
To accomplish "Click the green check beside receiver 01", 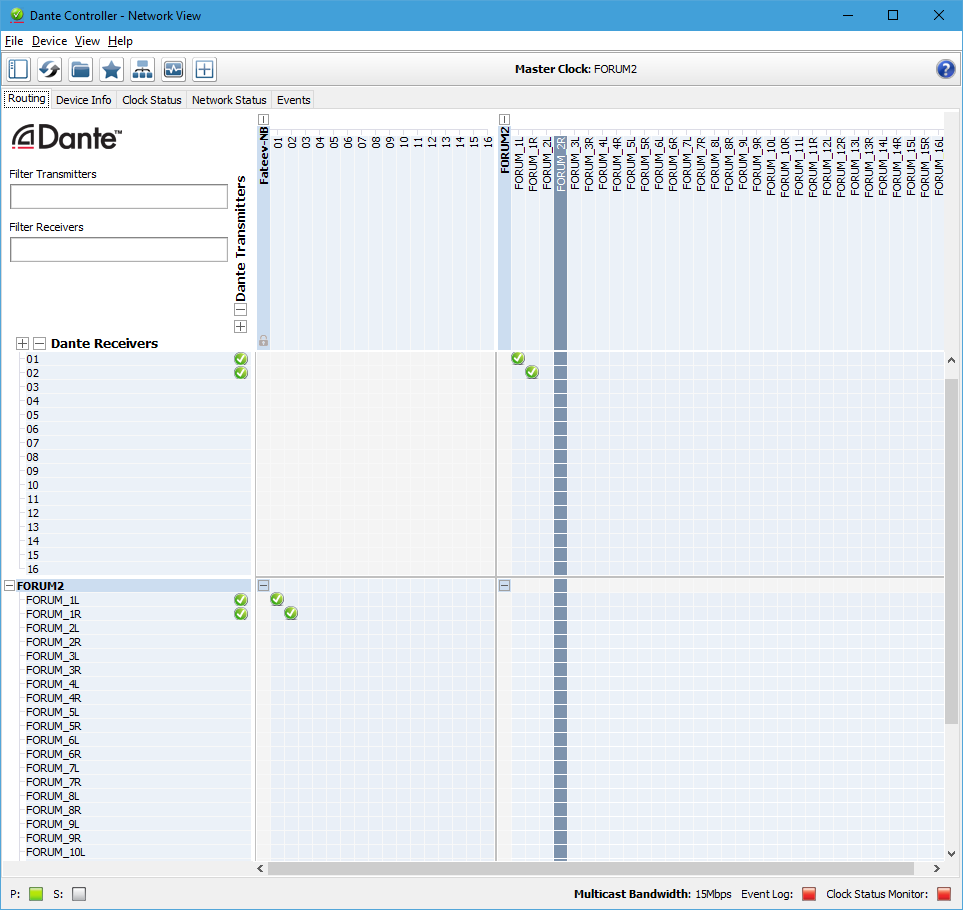I will click(241, 359).
